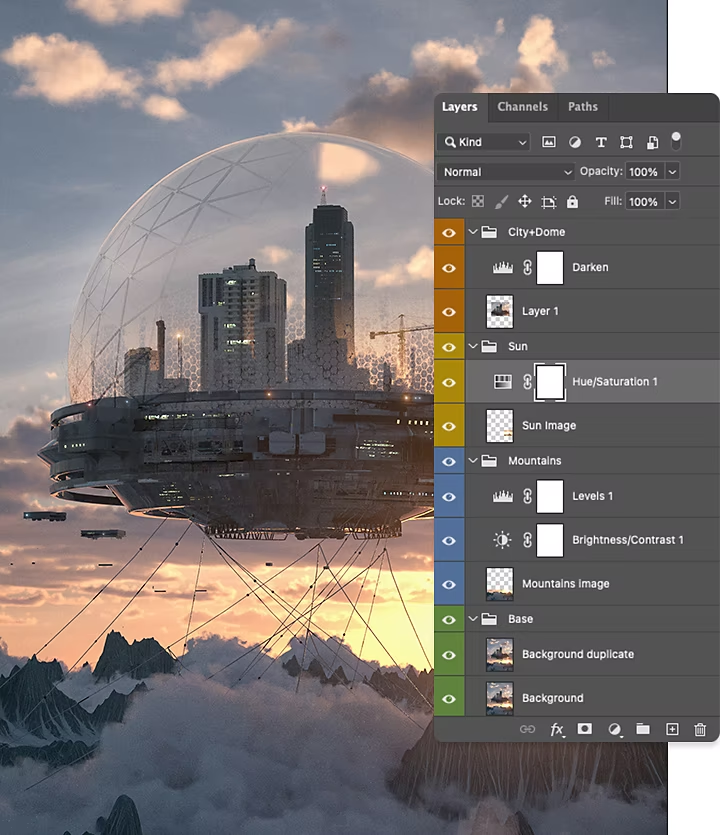The width and height of the screenshot is (720, 835).
Task: Create new adjustment layer half-circle icon
Action: (615, 729)
